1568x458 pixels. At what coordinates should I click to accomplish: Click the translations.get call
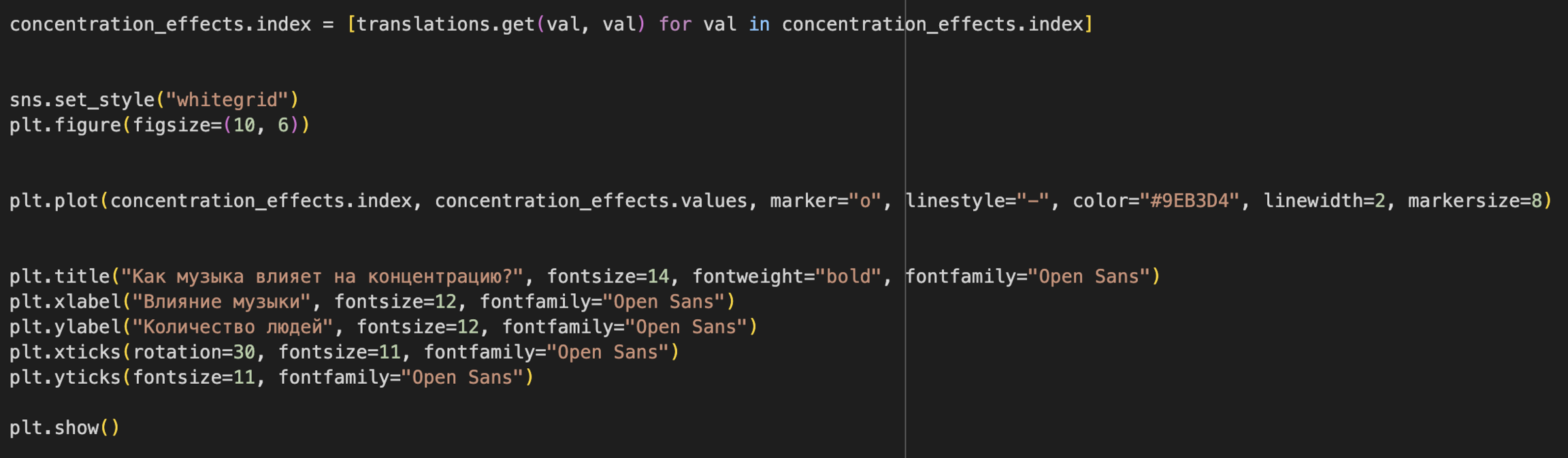point(445,24)
